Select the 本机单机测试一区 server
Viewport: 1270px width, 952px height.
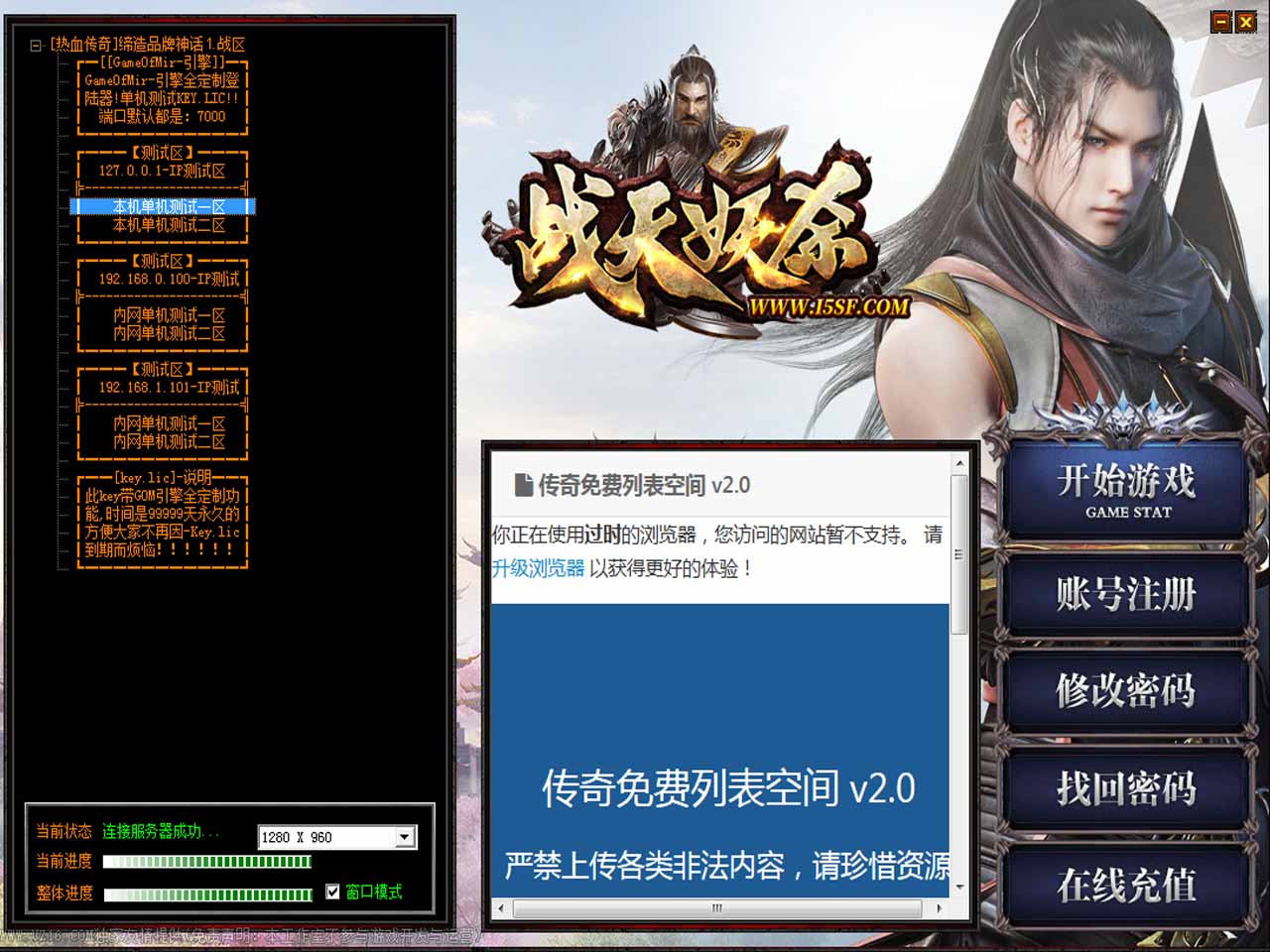164,206
